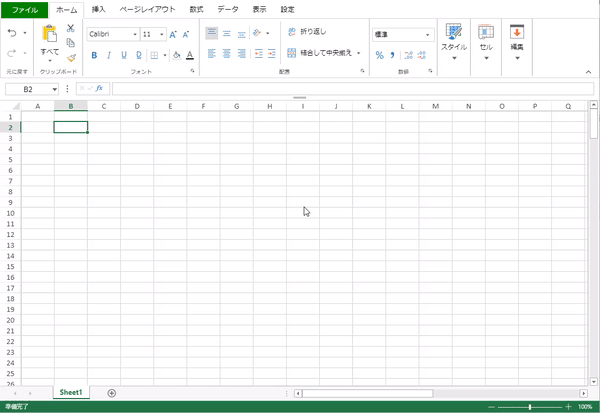The height and width of the screenshot is (413, 600).
Task: Click the Increase Font Size icon
Action: click(x=173, y=34)
